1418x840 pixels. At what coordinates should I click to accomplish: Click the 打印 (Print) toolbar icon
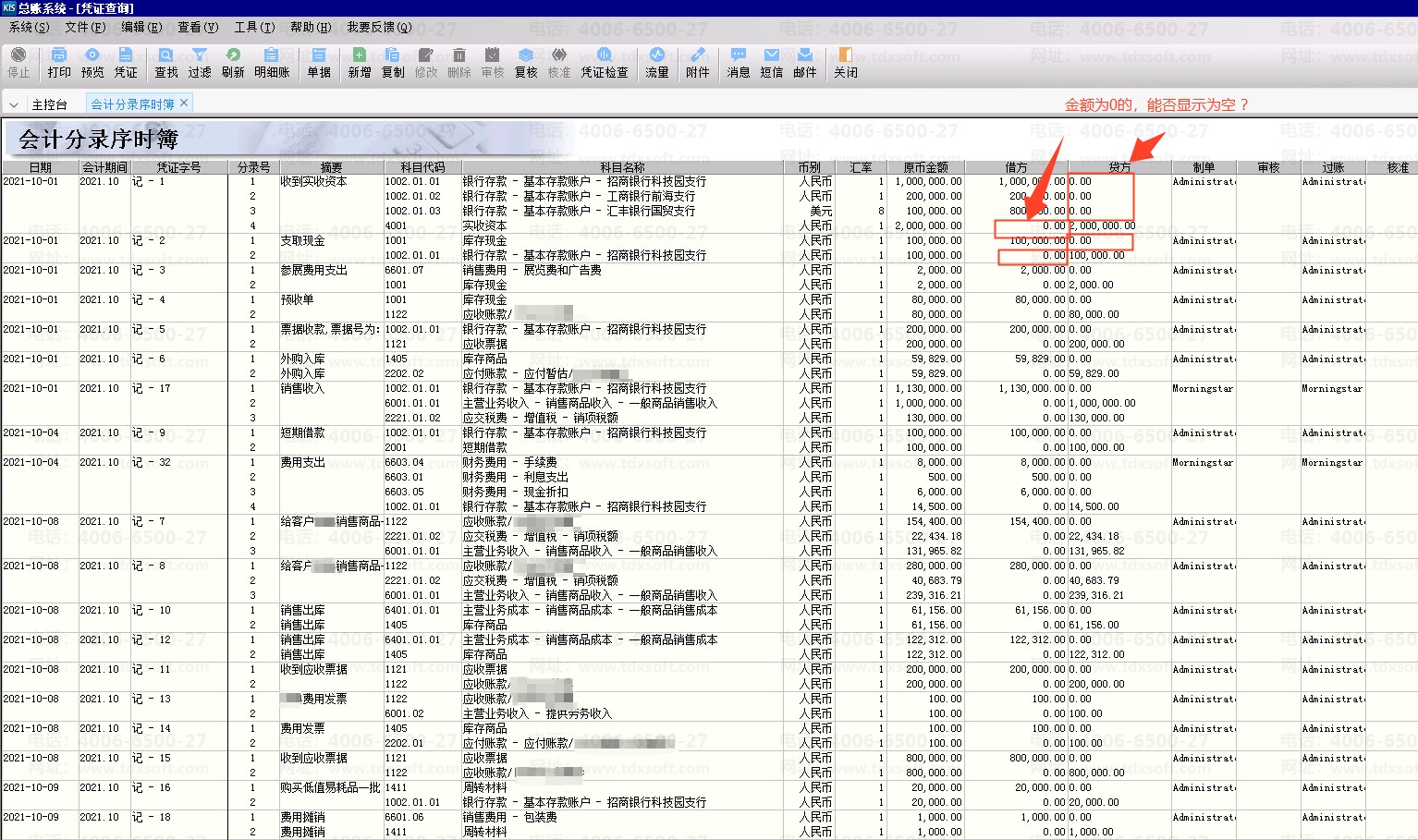click(59, 62)
